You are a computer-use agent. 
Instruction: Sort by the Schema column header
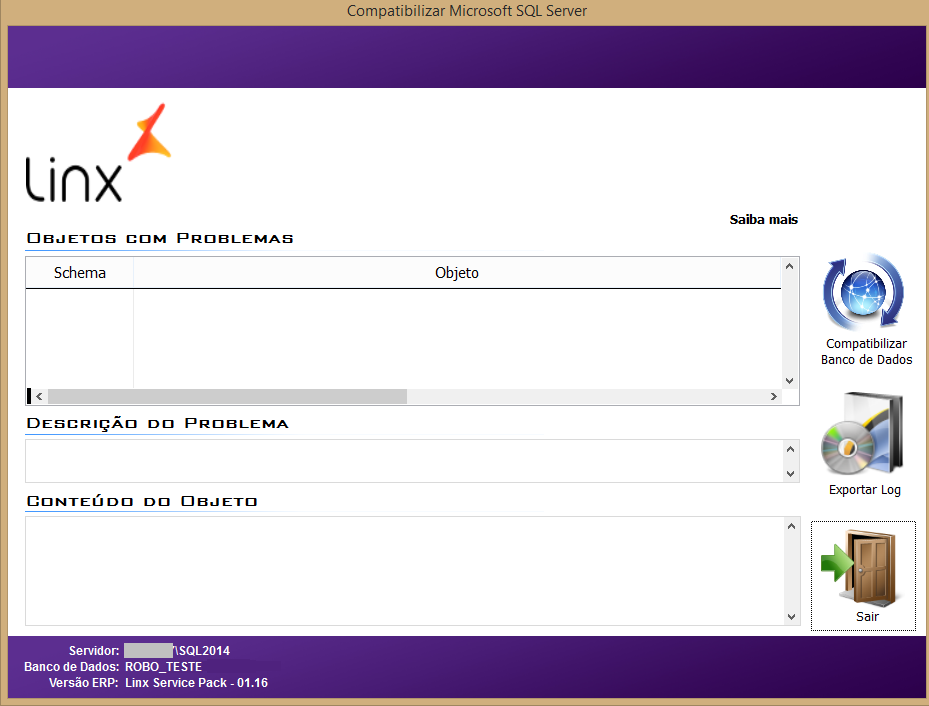(x=79, y=273)
